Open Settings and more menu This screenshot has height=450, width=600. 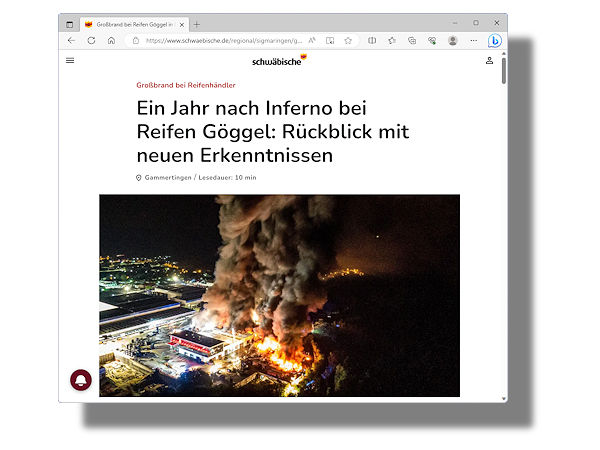[474, 41]
